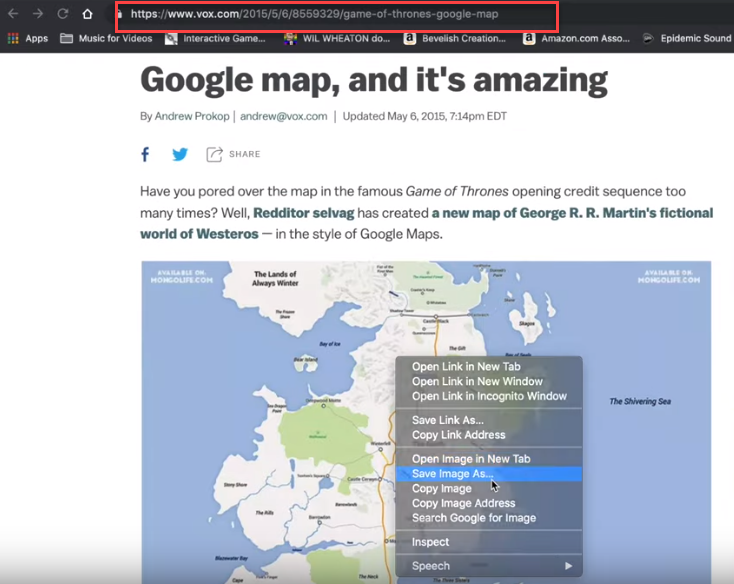Screen dimensions: 734x584
Task: Click the andrew@vox.com email link
Action: (x=284, y=116)
